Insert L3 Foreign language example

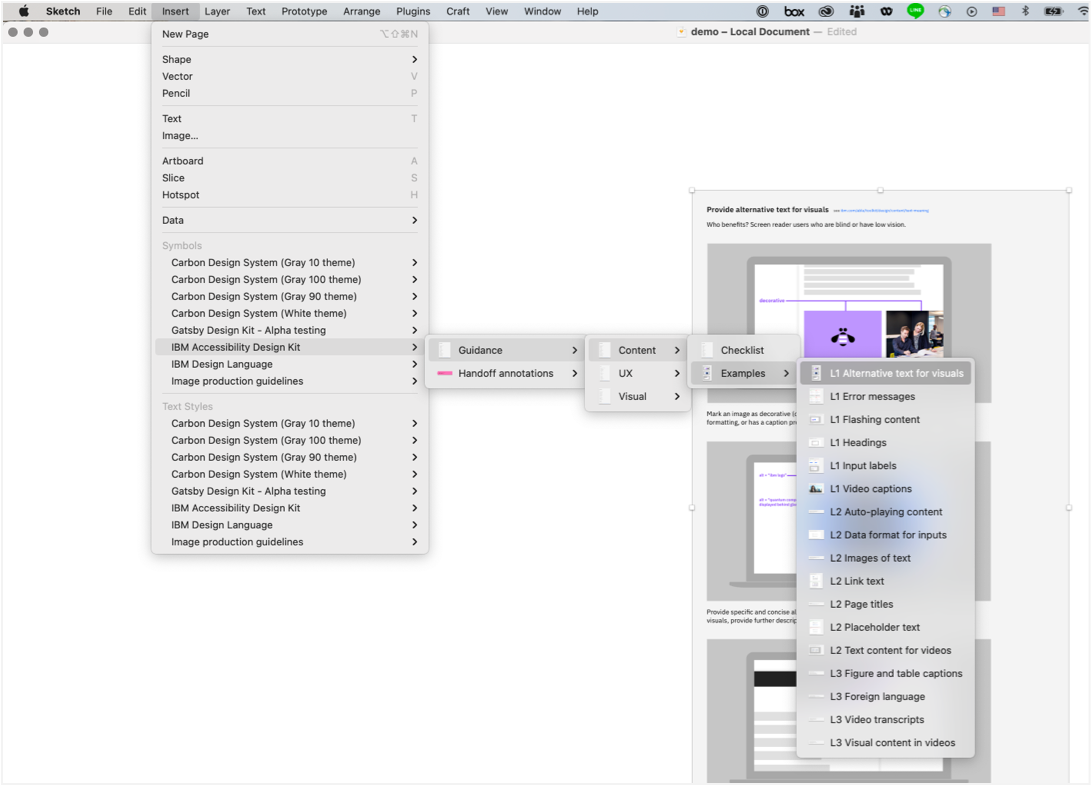click(885, 696)
